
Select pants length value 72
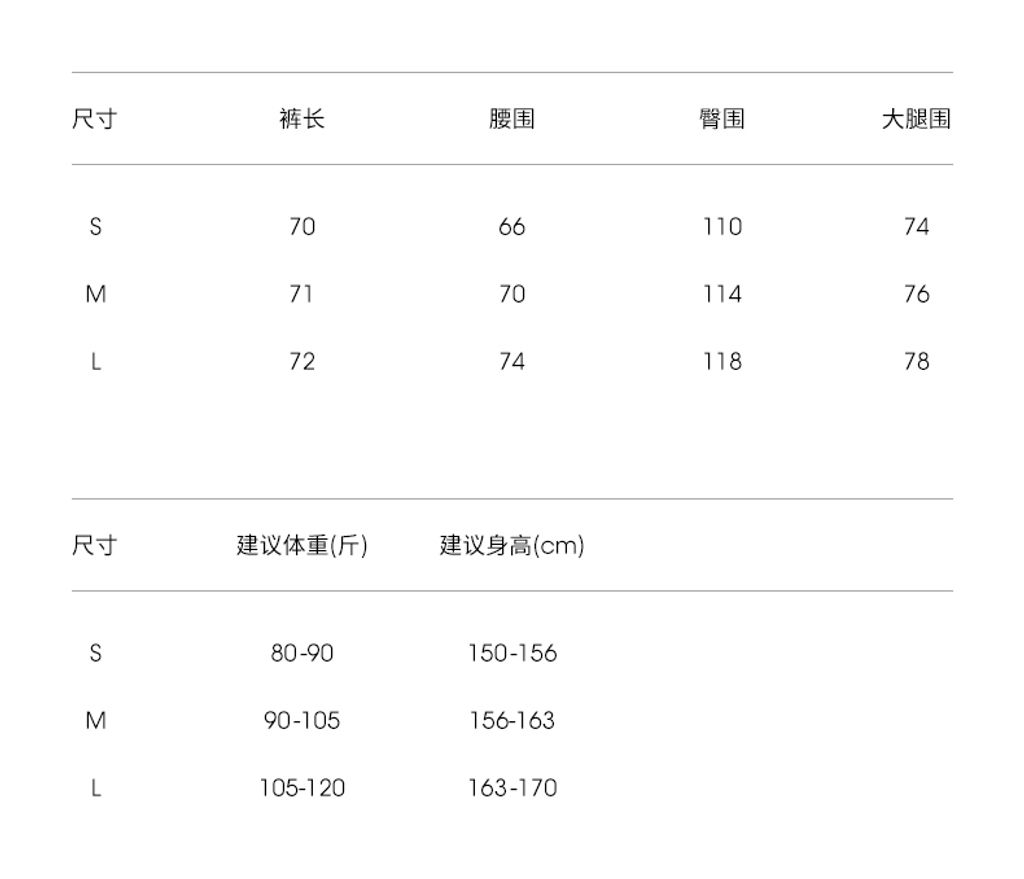tap(302, 361)
